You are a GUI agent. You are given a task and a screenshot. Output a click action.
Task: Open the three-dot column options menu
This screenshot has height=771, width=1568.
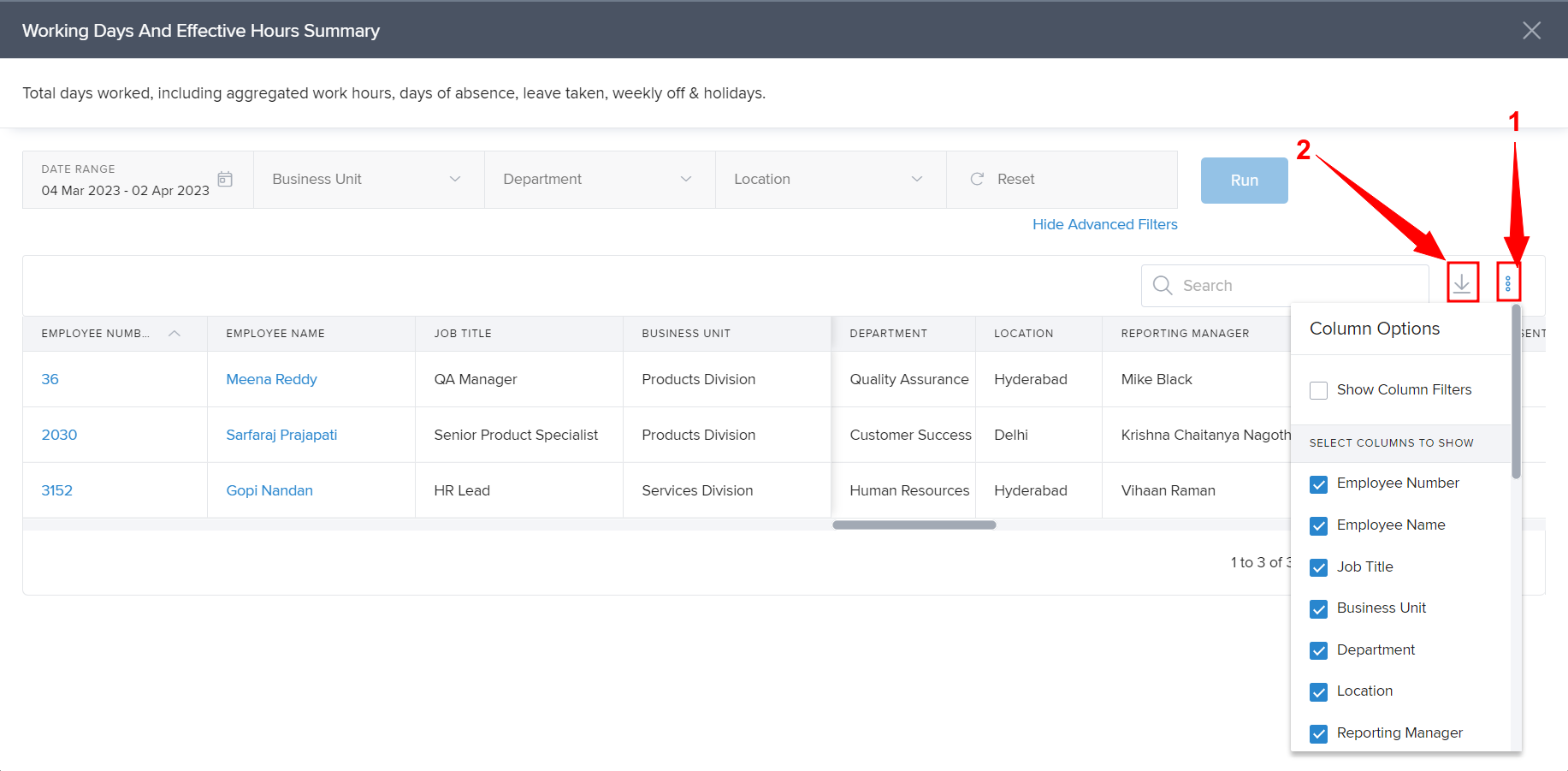point(1507,283)
